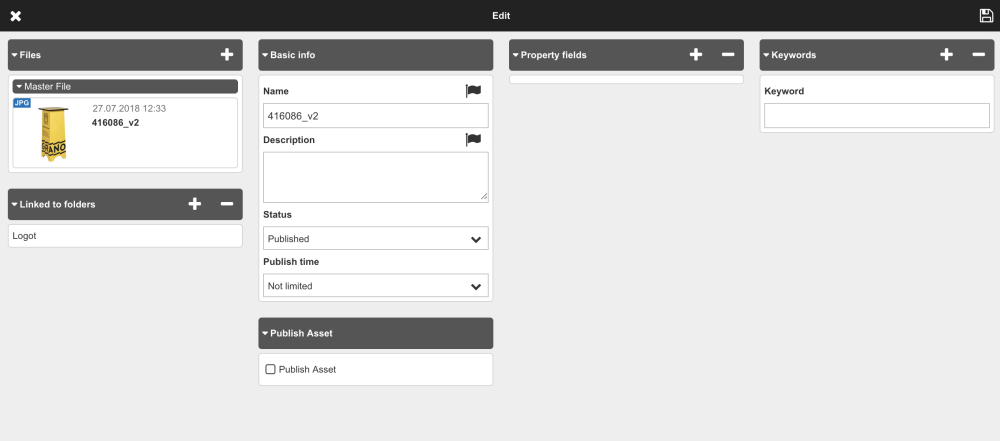Enable the Publish Asset checkbox
The image size is (1000, 441).
[270, 370]
